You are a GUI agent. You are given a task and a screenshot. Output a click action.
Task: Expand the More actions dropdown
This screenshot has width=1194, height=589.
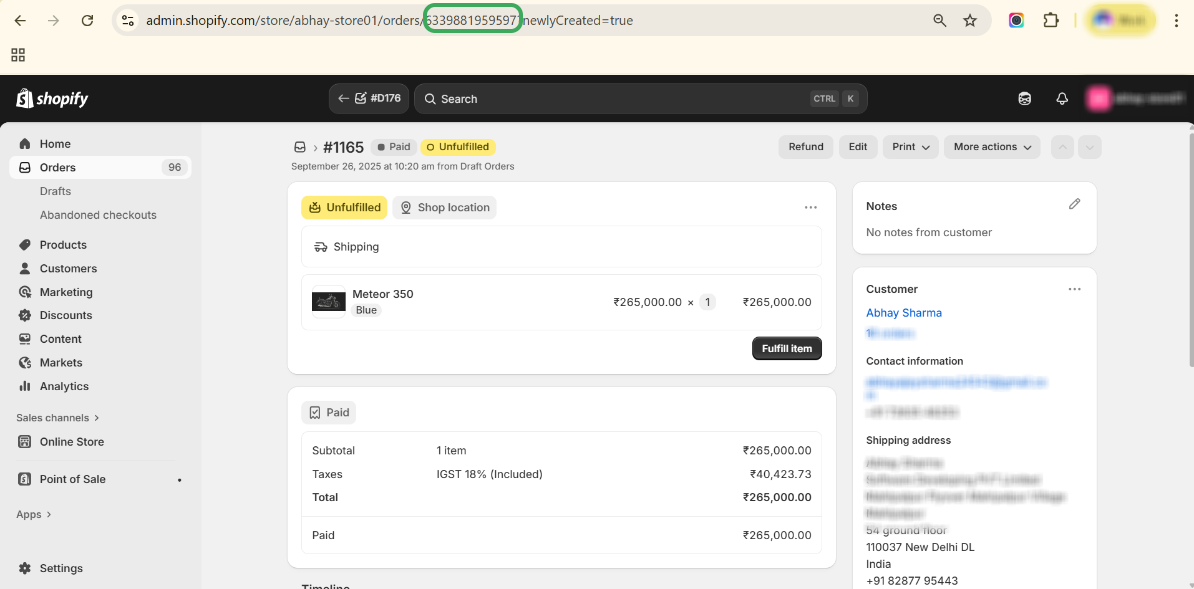pos(992,147)
